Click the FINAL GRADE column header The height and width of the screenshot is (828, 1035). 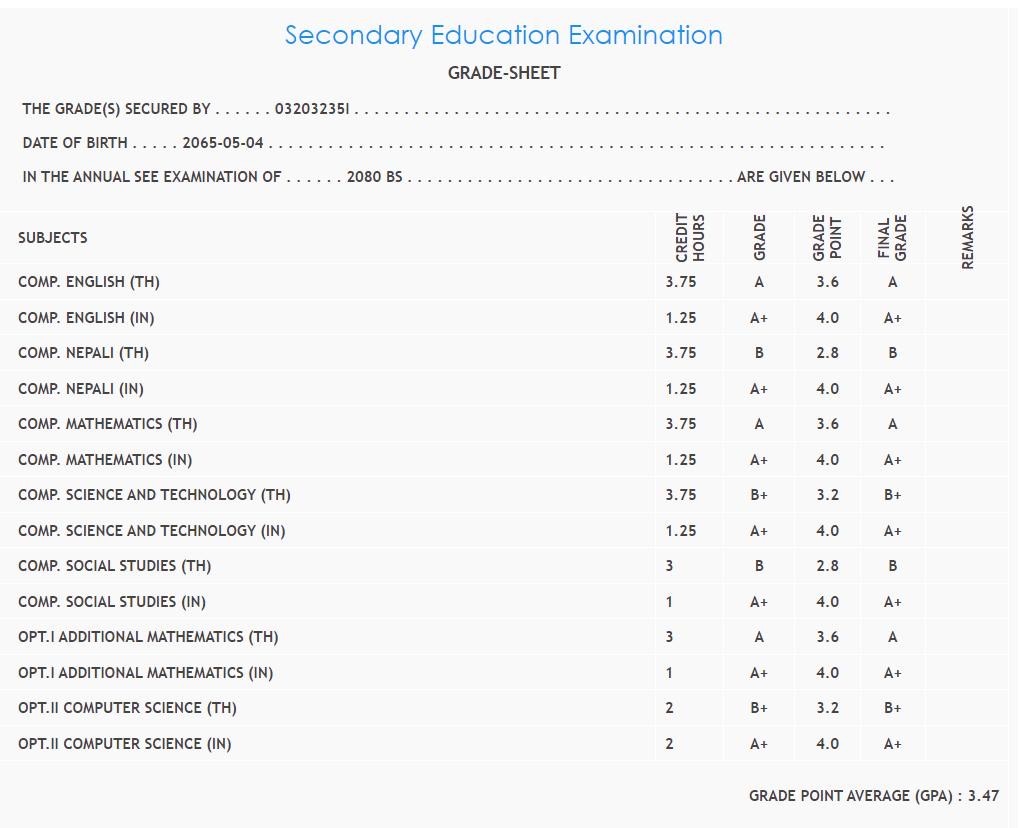(x=892, y=238)
